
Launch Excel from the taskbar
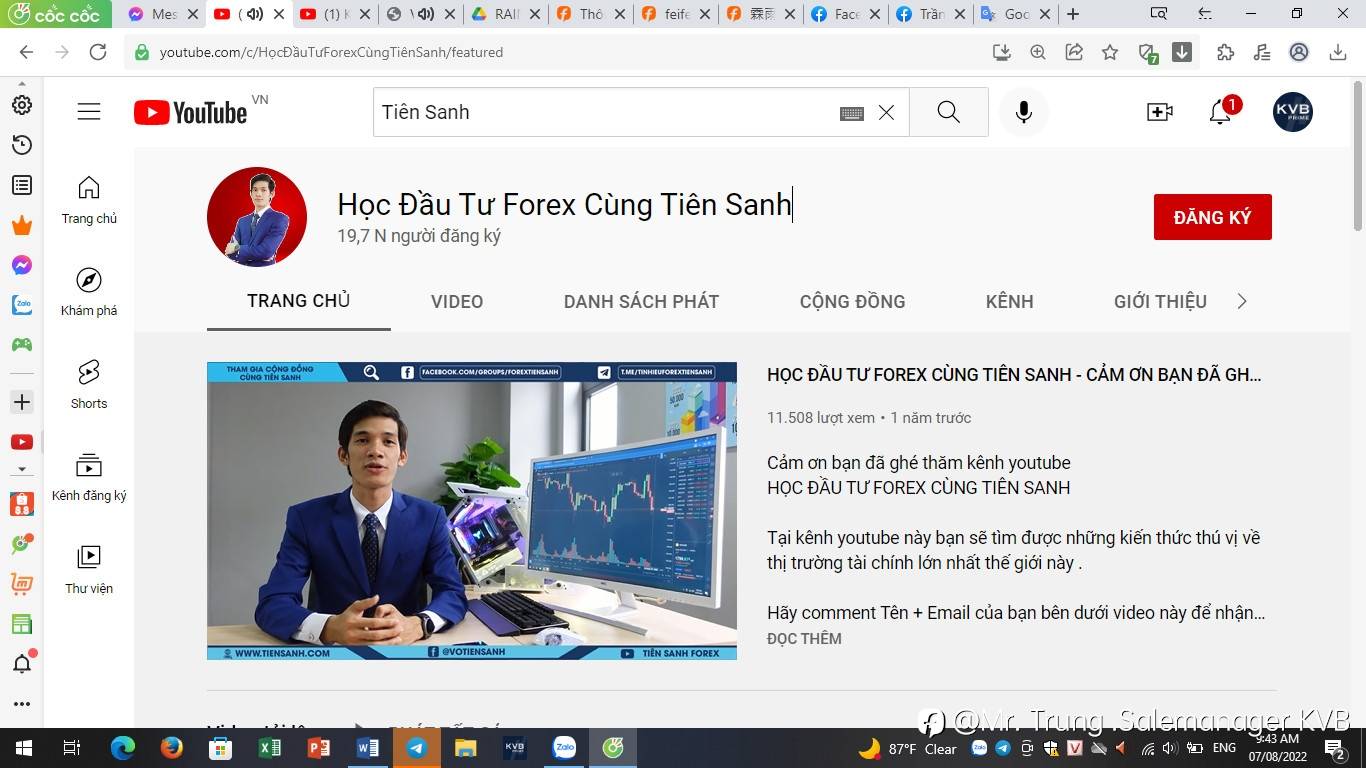tap(270, 748)
